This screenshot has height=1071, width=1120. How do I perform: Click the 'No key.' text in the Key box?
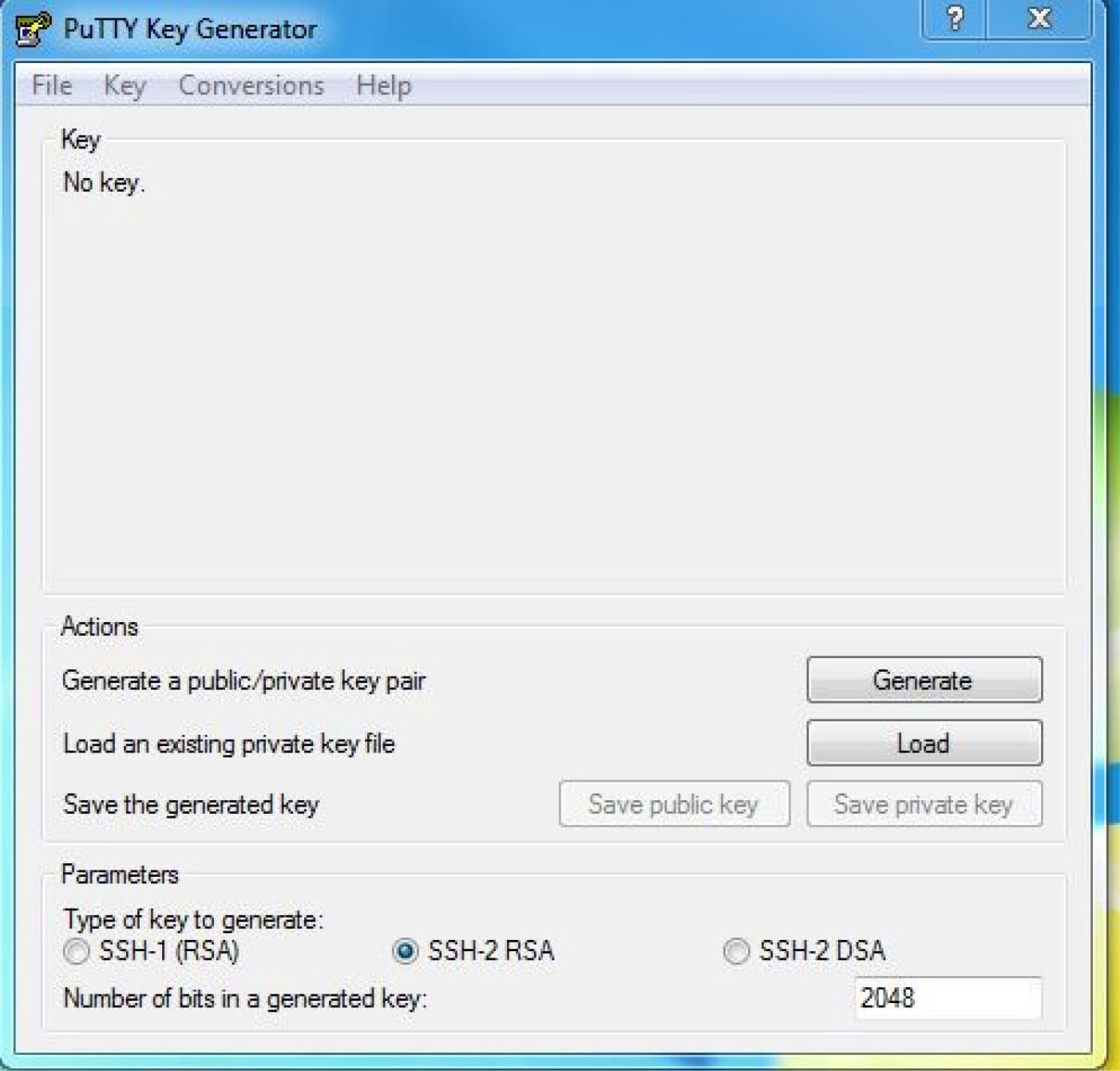[x=104, y=183]
